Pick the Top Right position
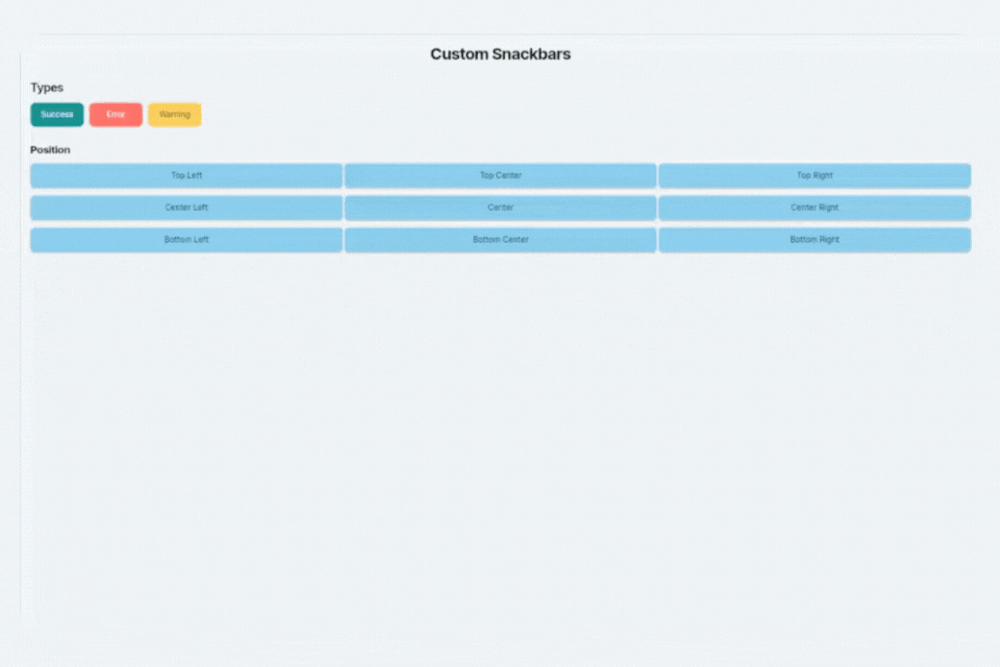 point(814,175)
